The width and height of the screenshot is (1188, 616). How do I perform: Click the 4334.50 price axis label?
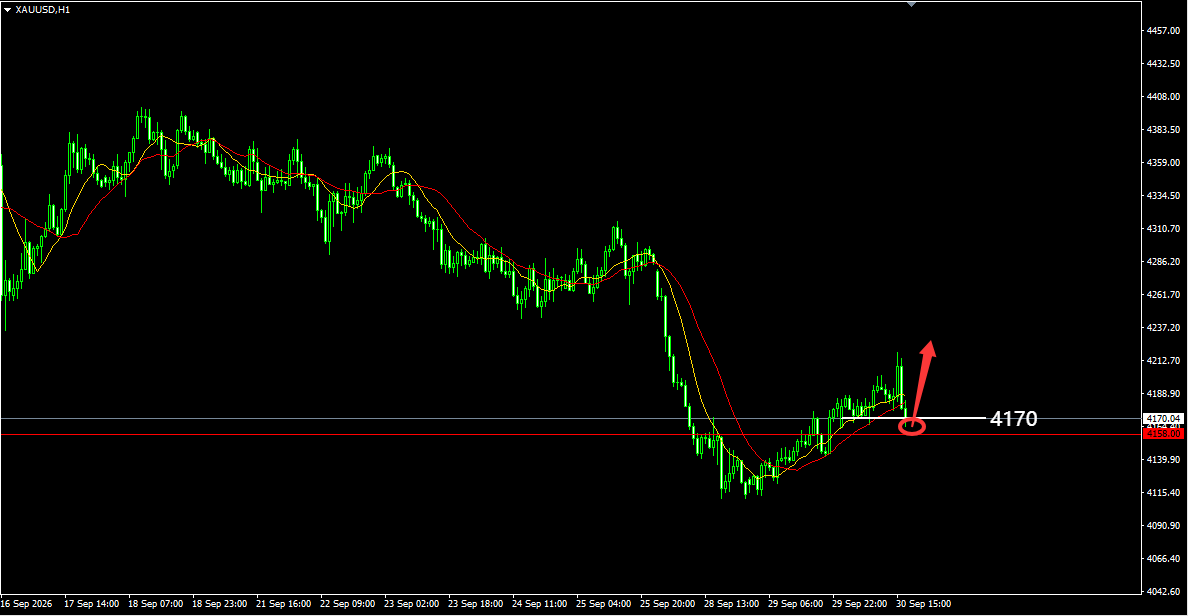click(1163, 195)
